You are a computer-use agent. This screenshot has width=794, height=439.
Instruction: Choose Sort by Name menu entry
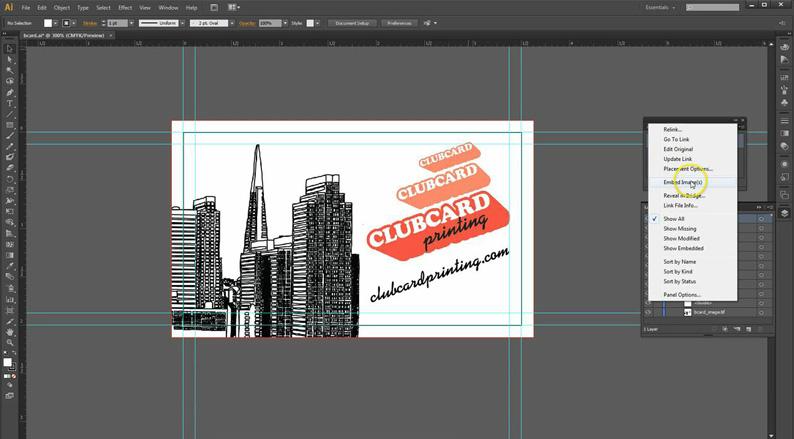(x=680, y=262)
